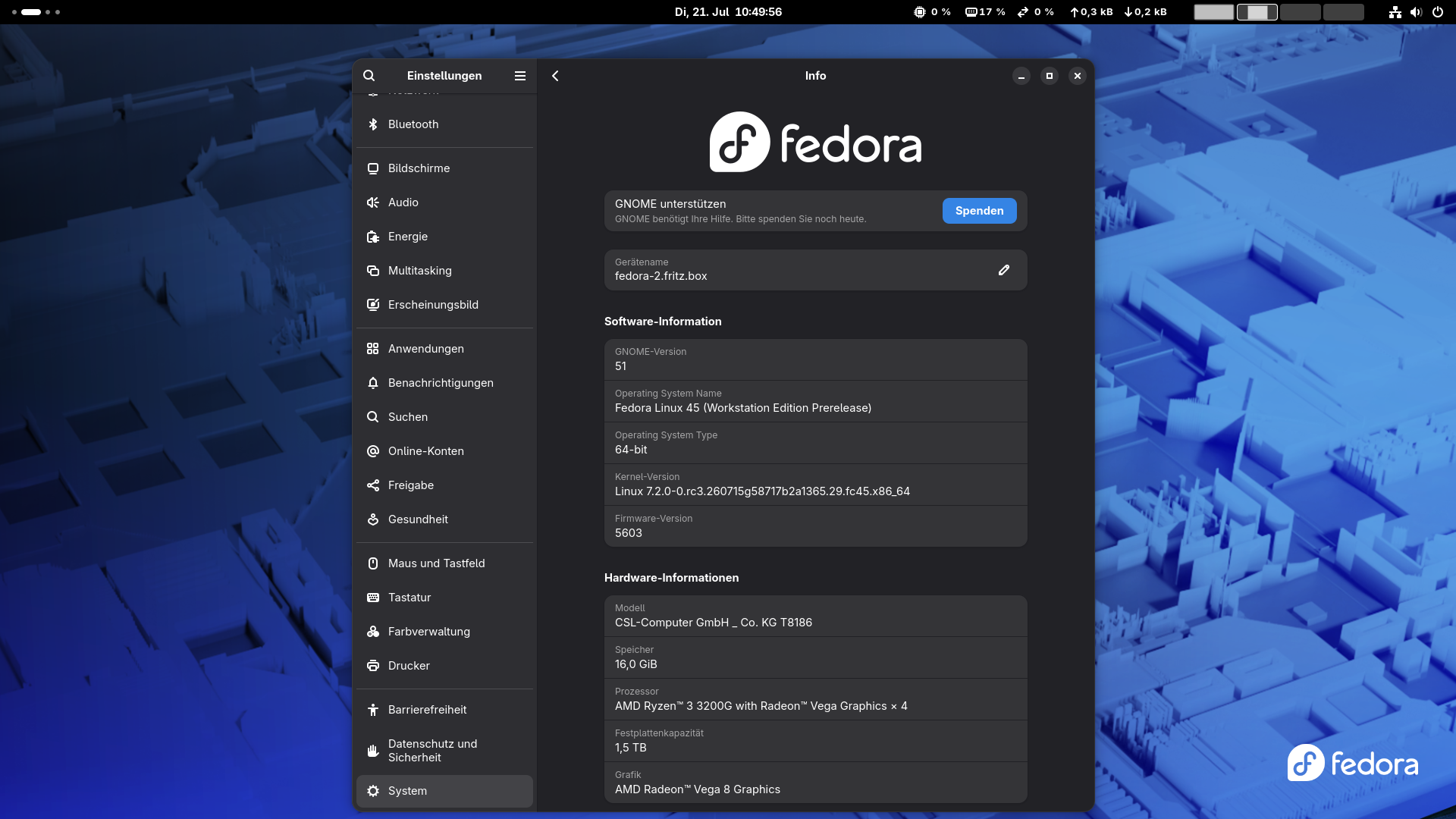
Task: Open Tastatur settings
Action: [x=444, y=598]
